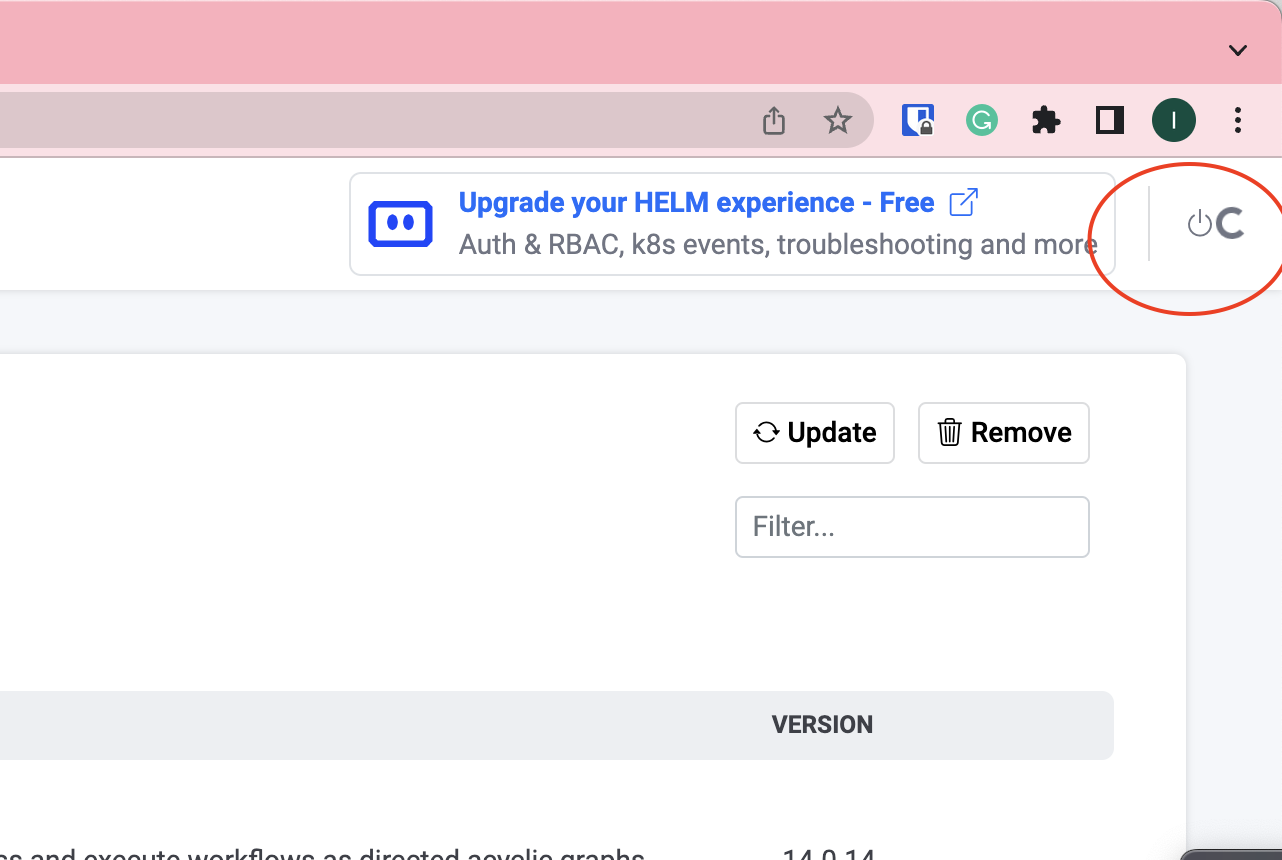The width and height of the screenshot is (1282, 860).
Task: Click the share icon in the toolbar
Action: [x=773, y=119]
